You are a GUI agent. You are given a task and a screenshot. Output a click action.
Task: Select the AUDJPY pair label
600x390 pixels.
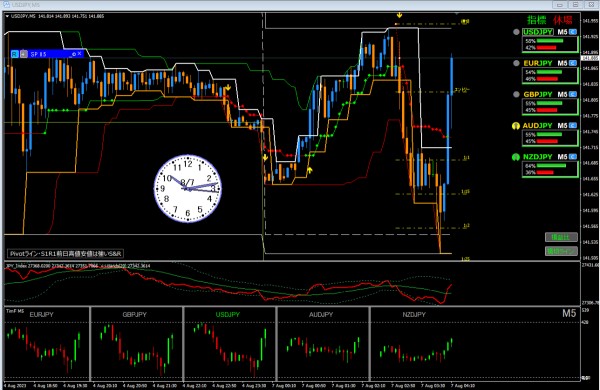pos(538,126)
